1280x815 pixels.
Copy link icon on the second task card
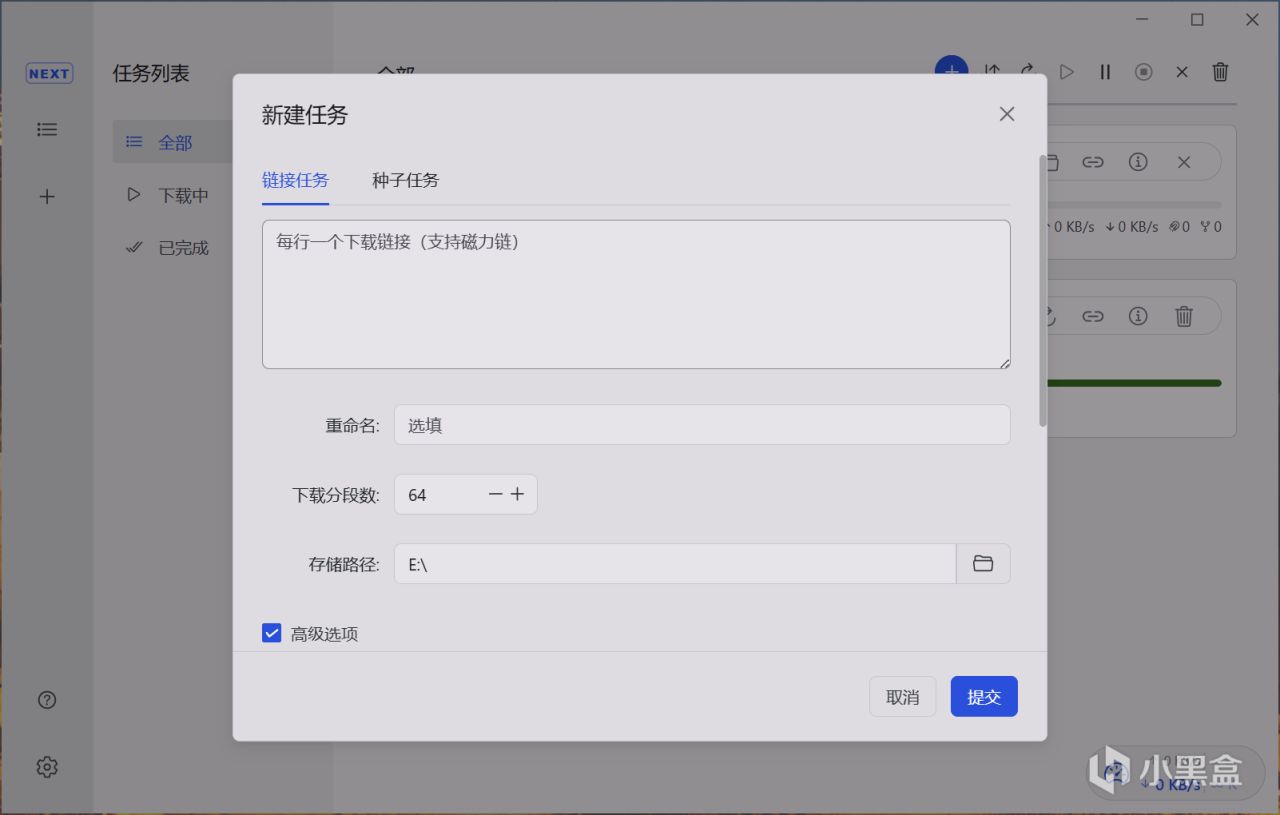(1093, 316)
